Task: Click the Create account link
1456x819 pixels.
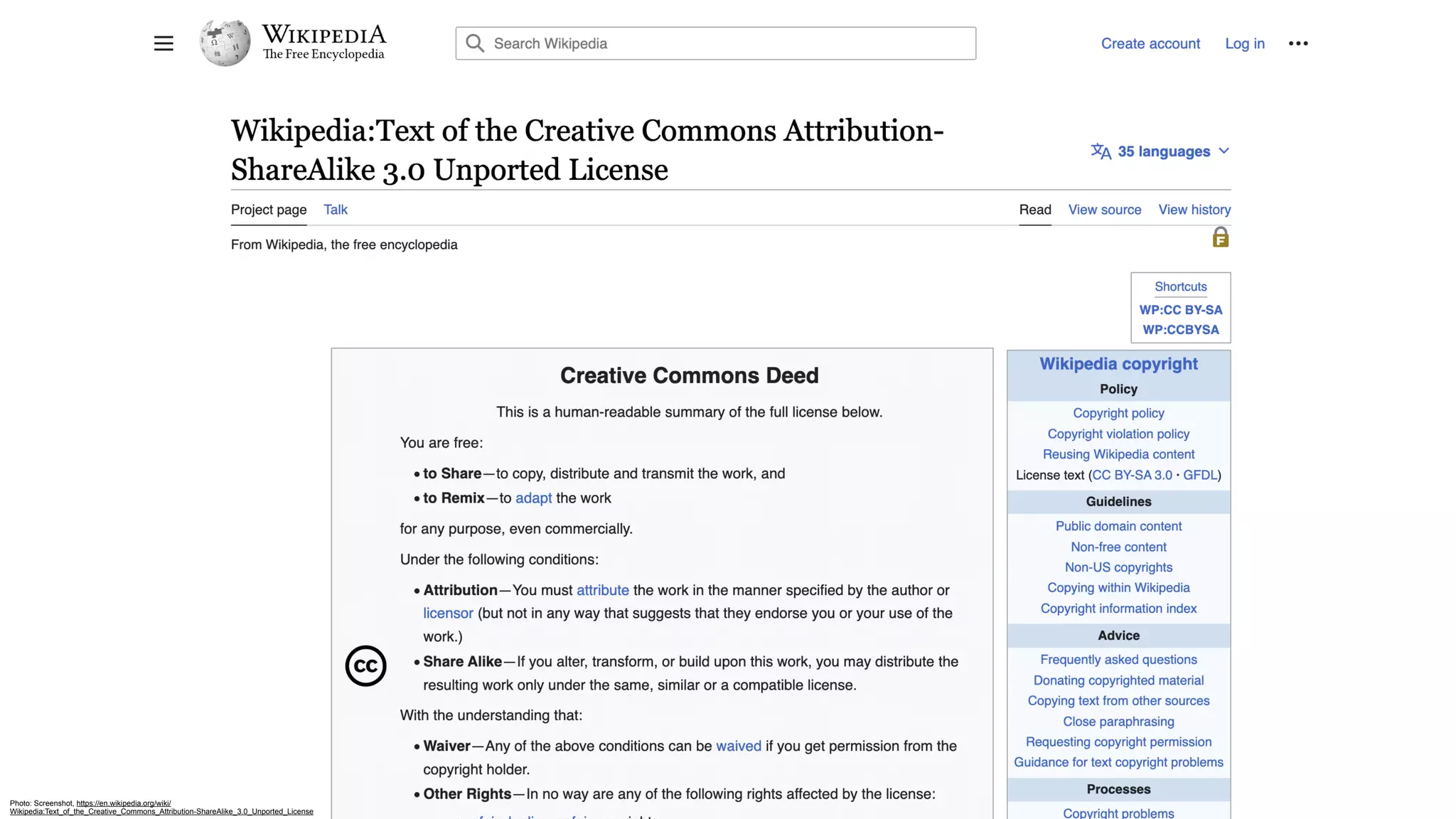Action: 1150,43
